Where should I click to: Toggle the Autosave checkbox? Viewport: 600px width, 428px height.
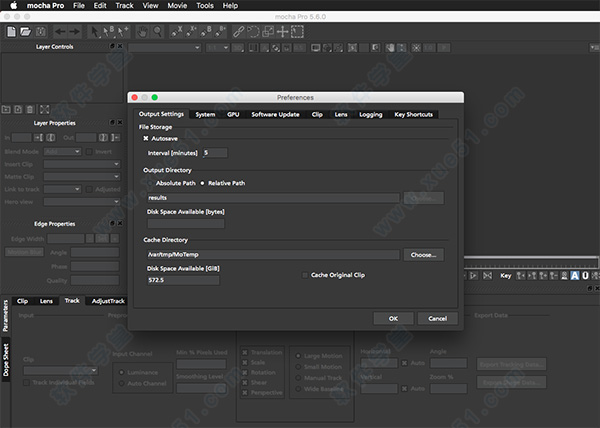[x=146, y=138]
